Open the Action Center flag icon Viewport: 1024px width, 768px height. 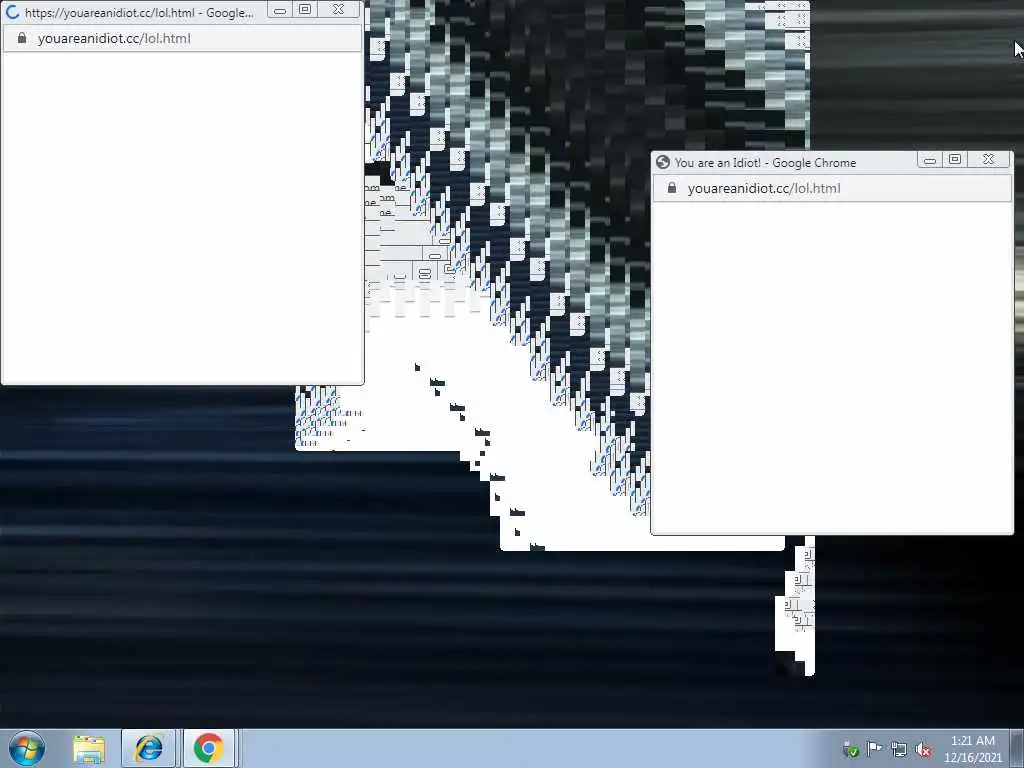[874, 749]
